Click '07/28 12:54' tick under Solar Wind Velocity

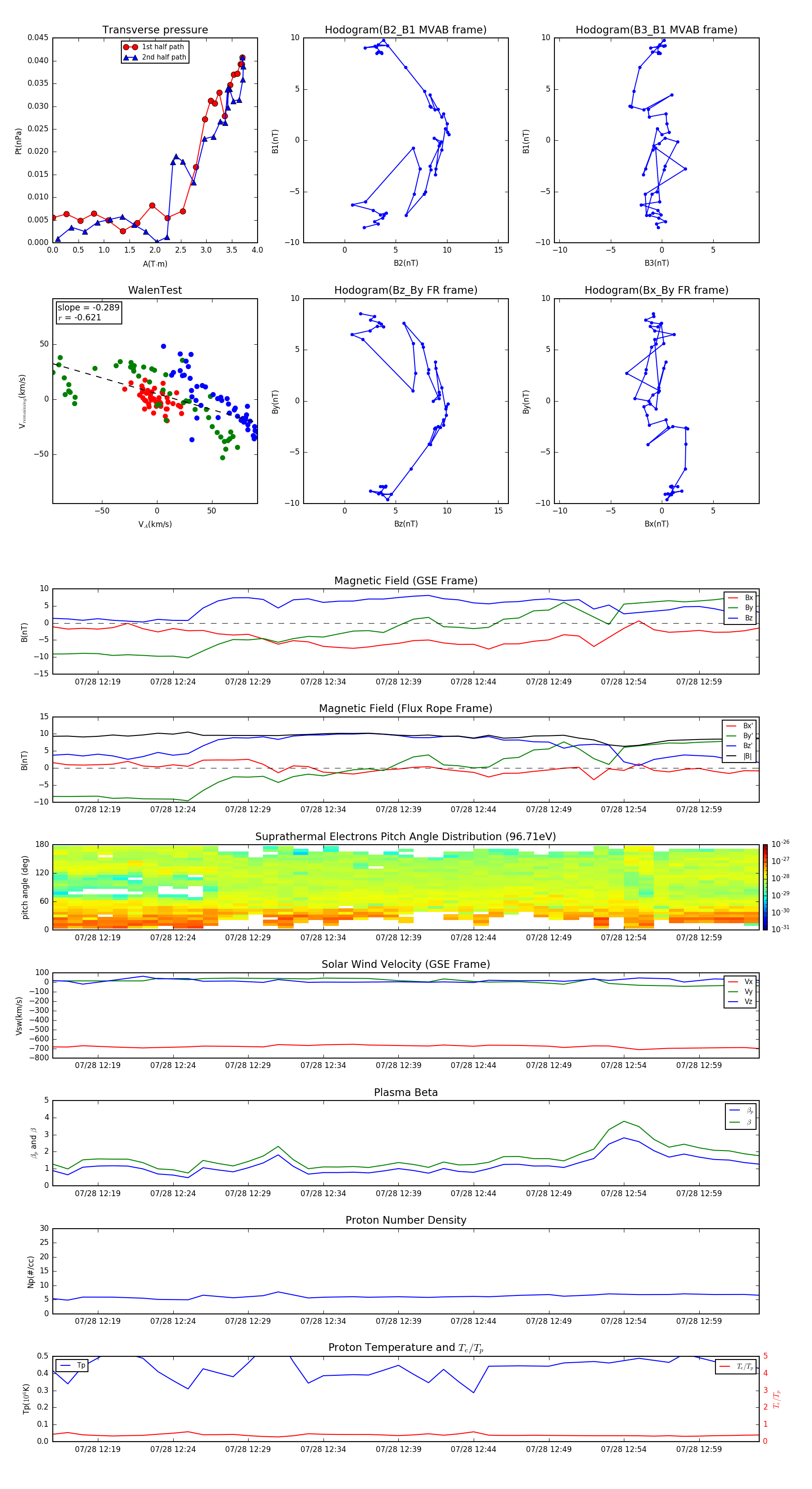(x=623, y=1065)
